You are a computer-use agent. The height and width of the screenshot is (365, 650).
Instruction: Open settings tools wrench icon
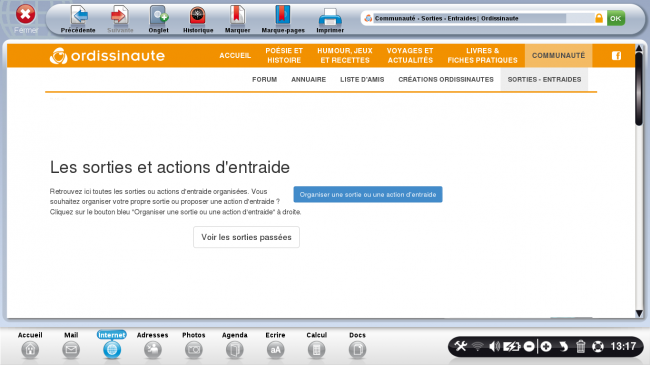pyautogui.click(x=461, y=346)
